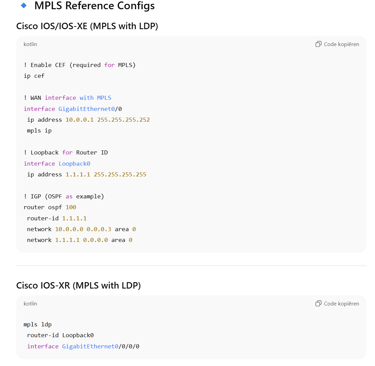375x366 pixels.
Task: Click the 'Cisco IOS-XR (MPLS with LDP)' heading
Action: point(78,285)
